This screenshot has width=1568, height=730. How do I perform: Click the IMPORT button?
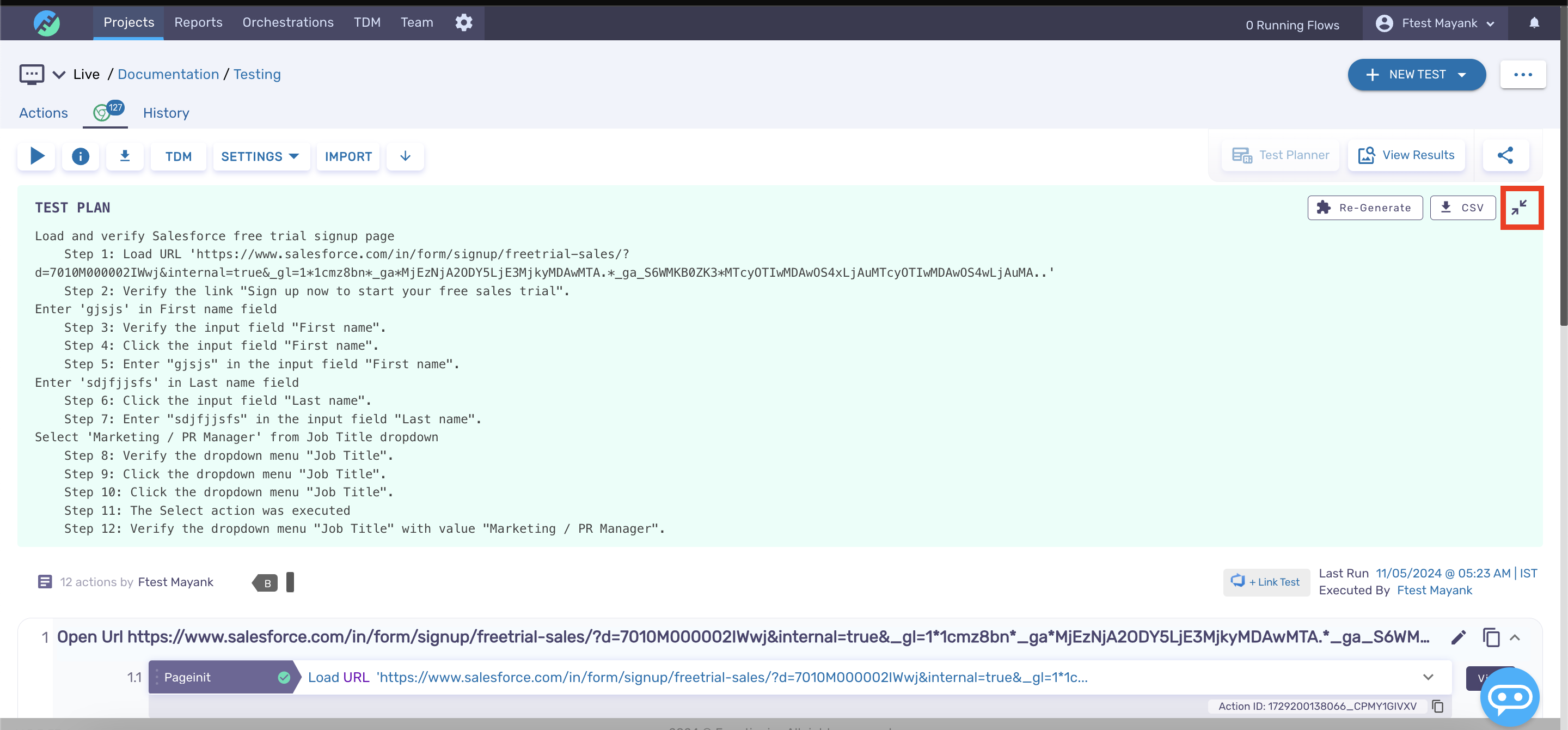coord(348,156)
